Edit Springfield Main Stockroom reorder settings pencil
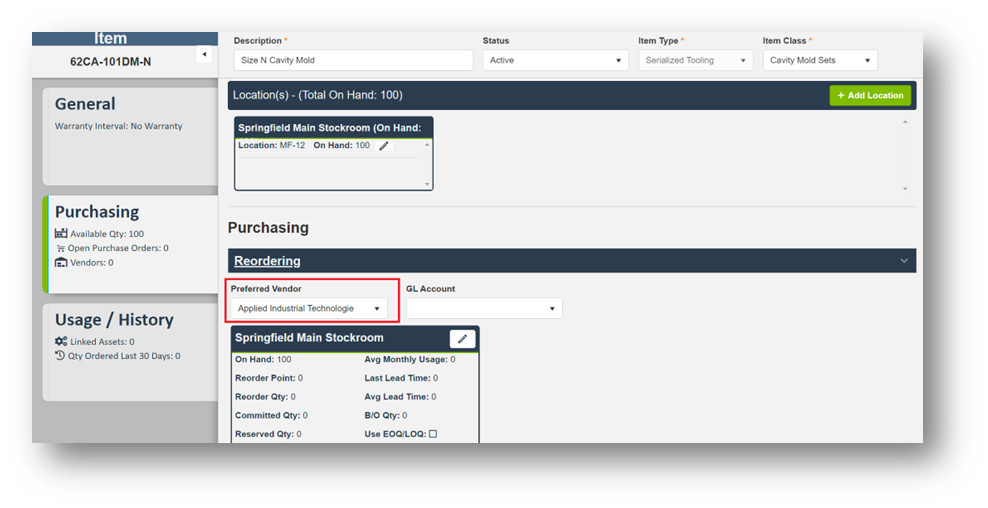This screenshot has width=988, height=508. [x=462, y=339]
